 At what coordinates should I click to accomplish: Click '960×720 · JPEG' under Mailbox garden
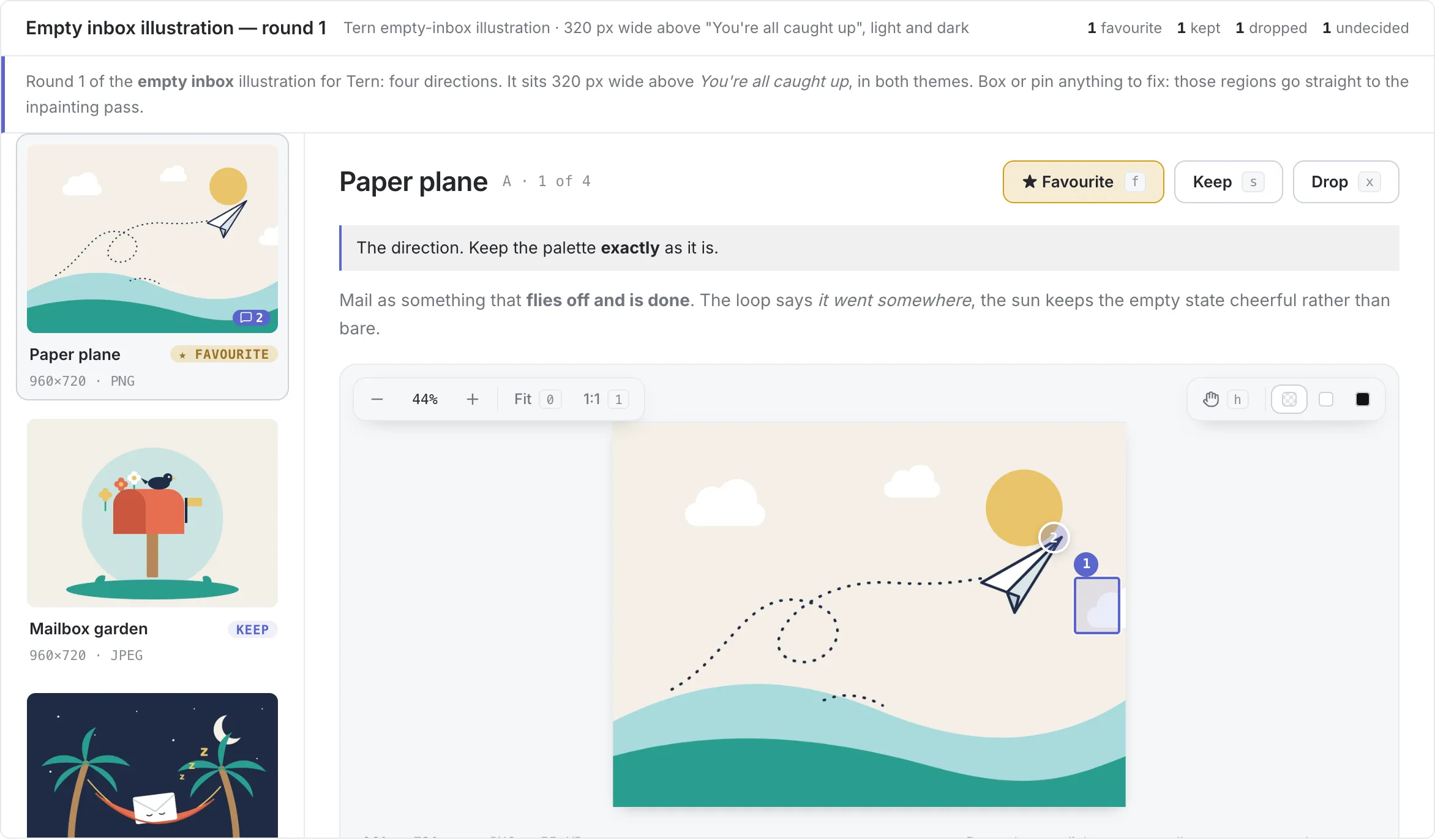coord(86,655)
